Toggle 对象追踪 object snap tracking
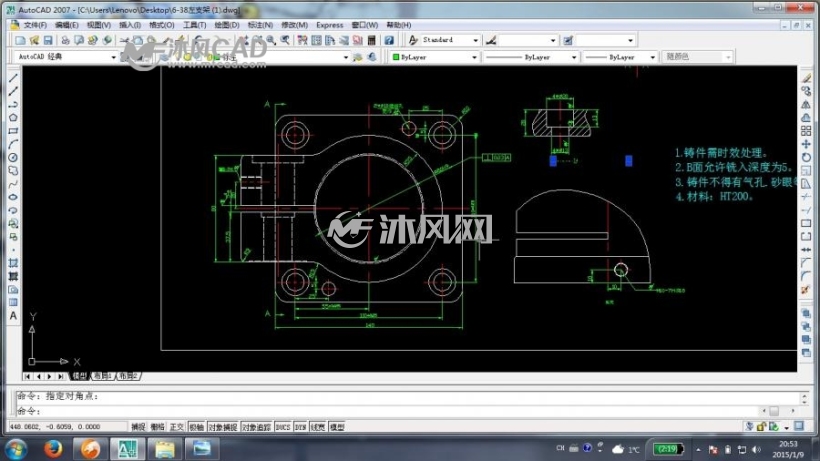Screen dimensions: 820x461 [256, 427]
